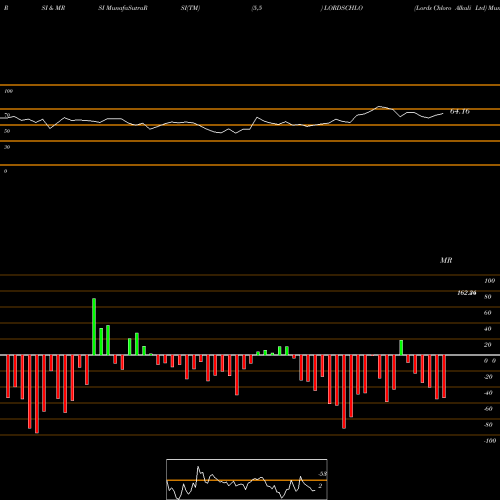The height and width of the screenshot is (500, 500).
Task: Open the mini overview chart thumbnail
Action: click(x=247, y=479)
